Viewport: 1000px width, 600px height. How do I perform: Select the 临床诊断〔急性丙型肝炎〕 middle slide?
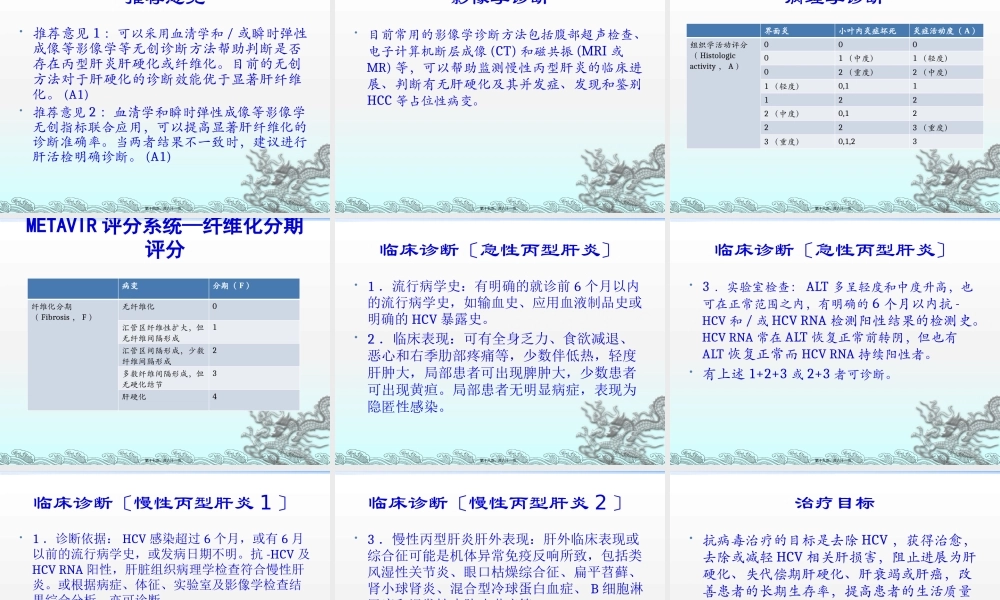(500, 340)
